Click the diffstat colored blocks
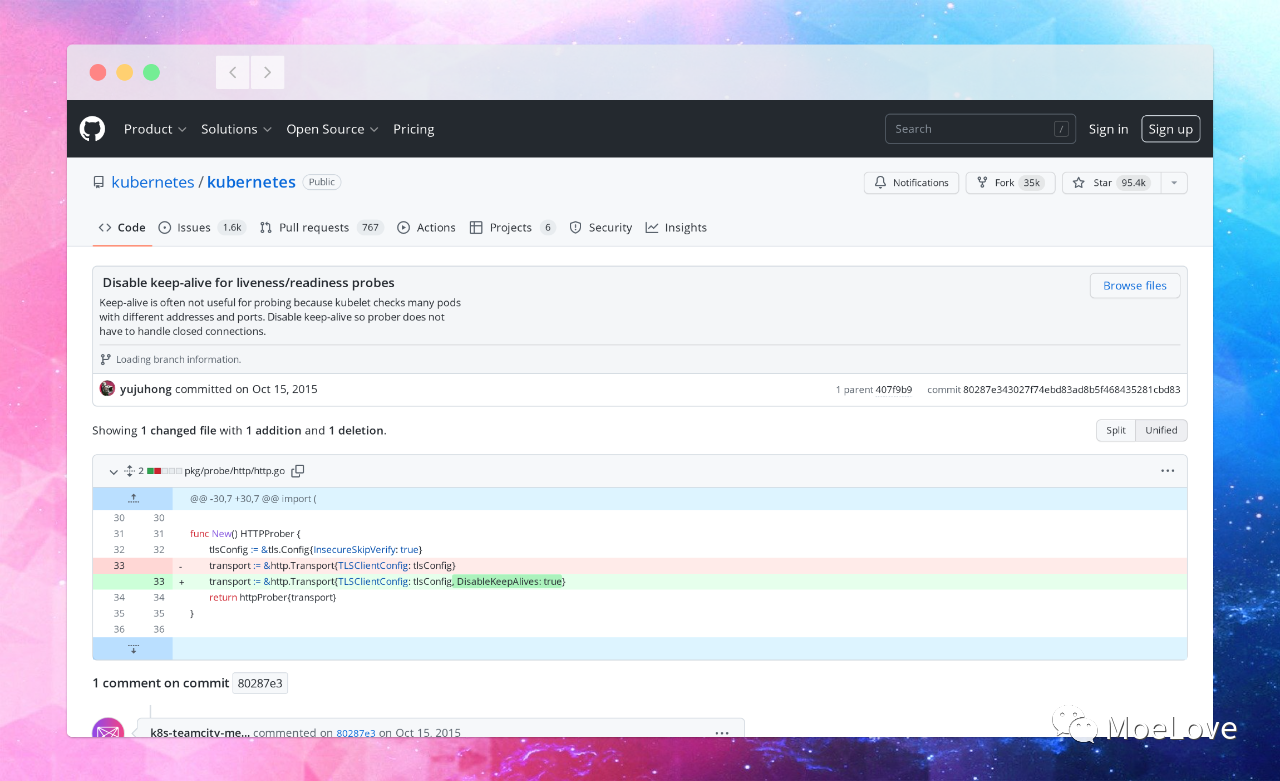This screenshot has width=1280, height=781. [165, 471]
